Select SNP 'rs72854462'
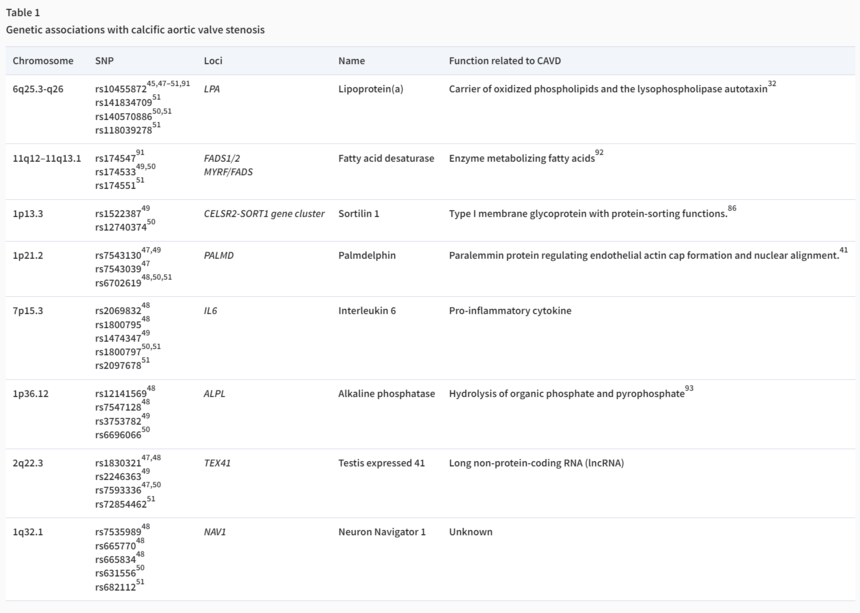860x613 pixels. [x=121, y=504]
